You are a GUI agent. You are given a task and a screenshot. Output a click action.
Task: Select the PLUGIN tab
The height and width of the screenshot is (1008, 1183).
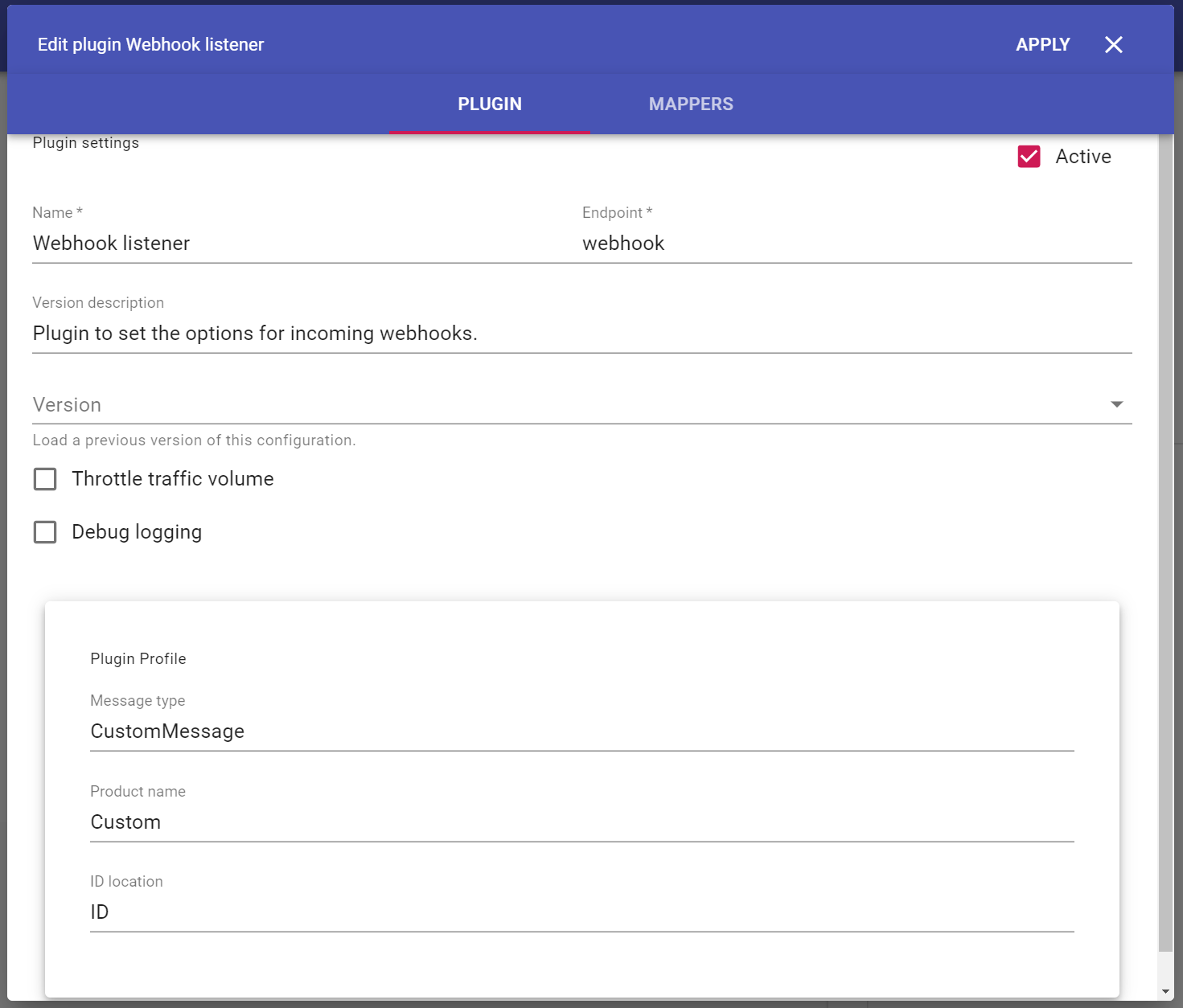click(x=490, y=104)
